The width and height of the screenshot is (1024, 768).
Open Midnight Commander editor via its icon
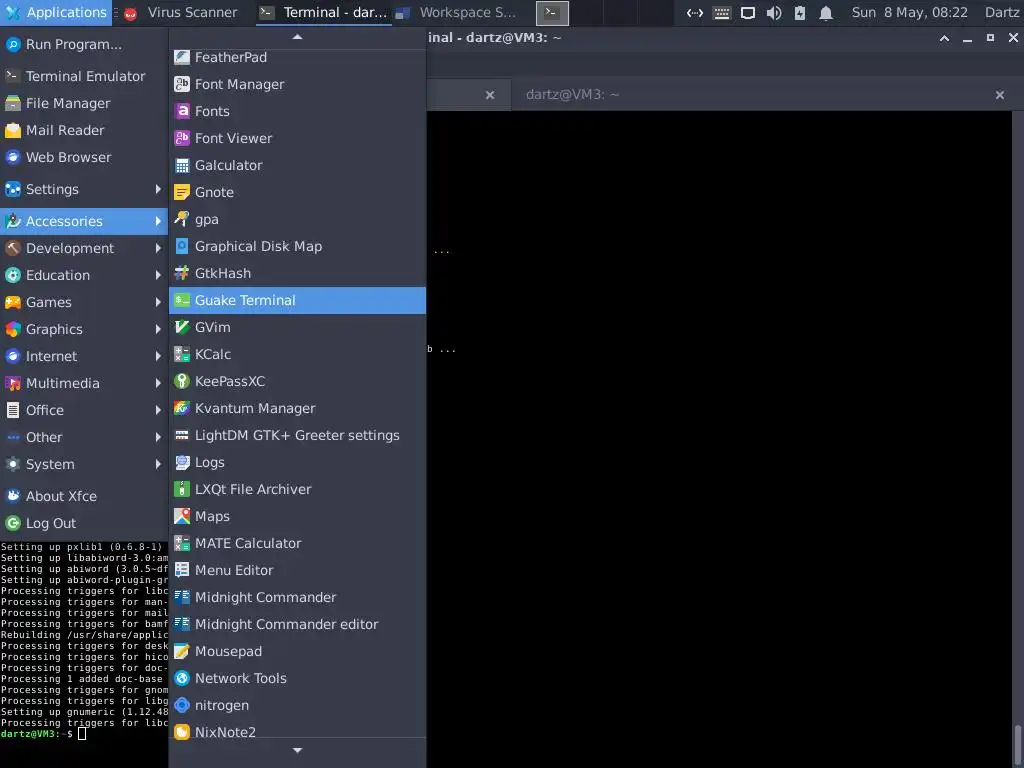coord(182,624)
